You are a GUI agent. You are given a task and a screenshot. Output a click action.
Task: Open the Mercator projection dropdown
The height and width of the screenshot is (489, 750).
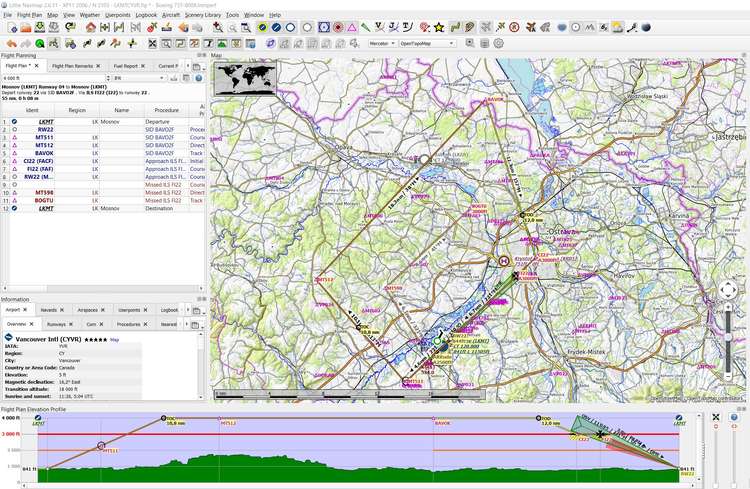pyautogui.click(x=381, y=44)
